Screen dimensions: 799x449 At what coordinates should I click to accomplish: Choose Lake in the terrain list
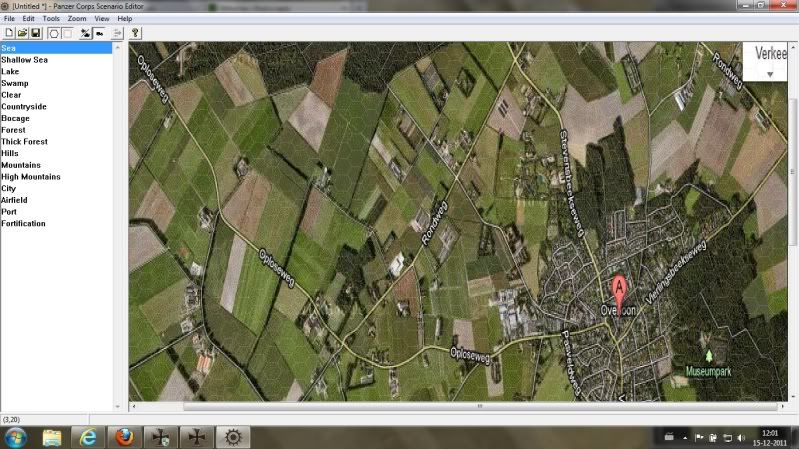(10, 71)
